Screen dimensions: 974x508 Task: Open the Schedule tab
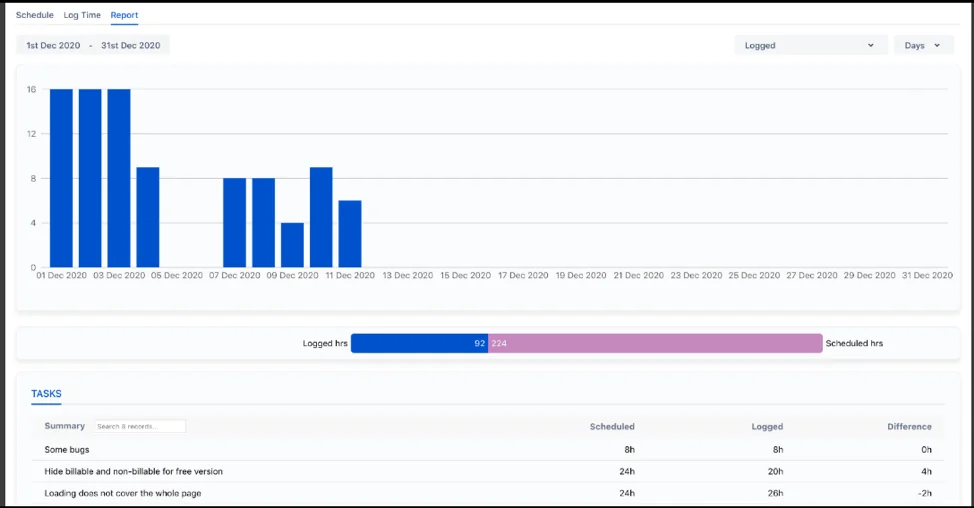tap(35, 15)
